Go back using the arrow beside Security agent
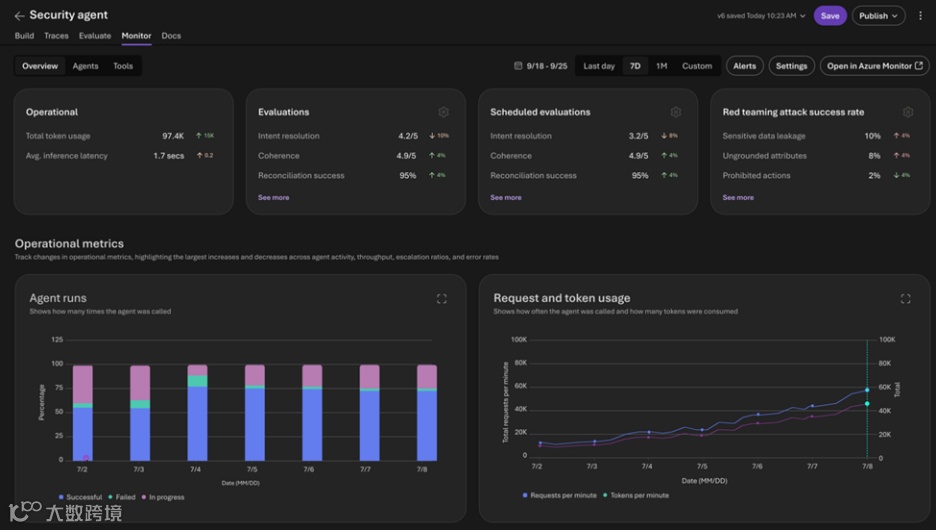 coord(19,16)
